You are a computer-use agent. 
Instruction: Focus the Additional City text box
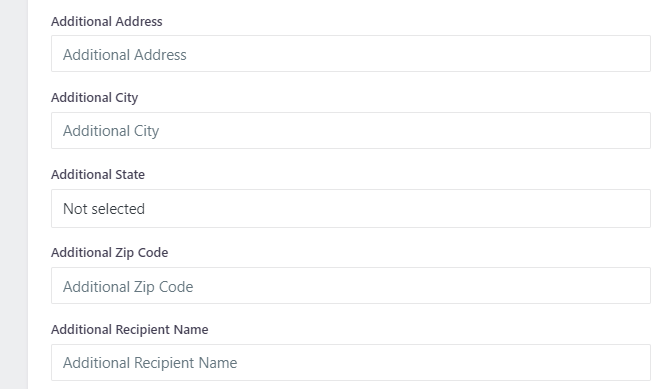351,130
